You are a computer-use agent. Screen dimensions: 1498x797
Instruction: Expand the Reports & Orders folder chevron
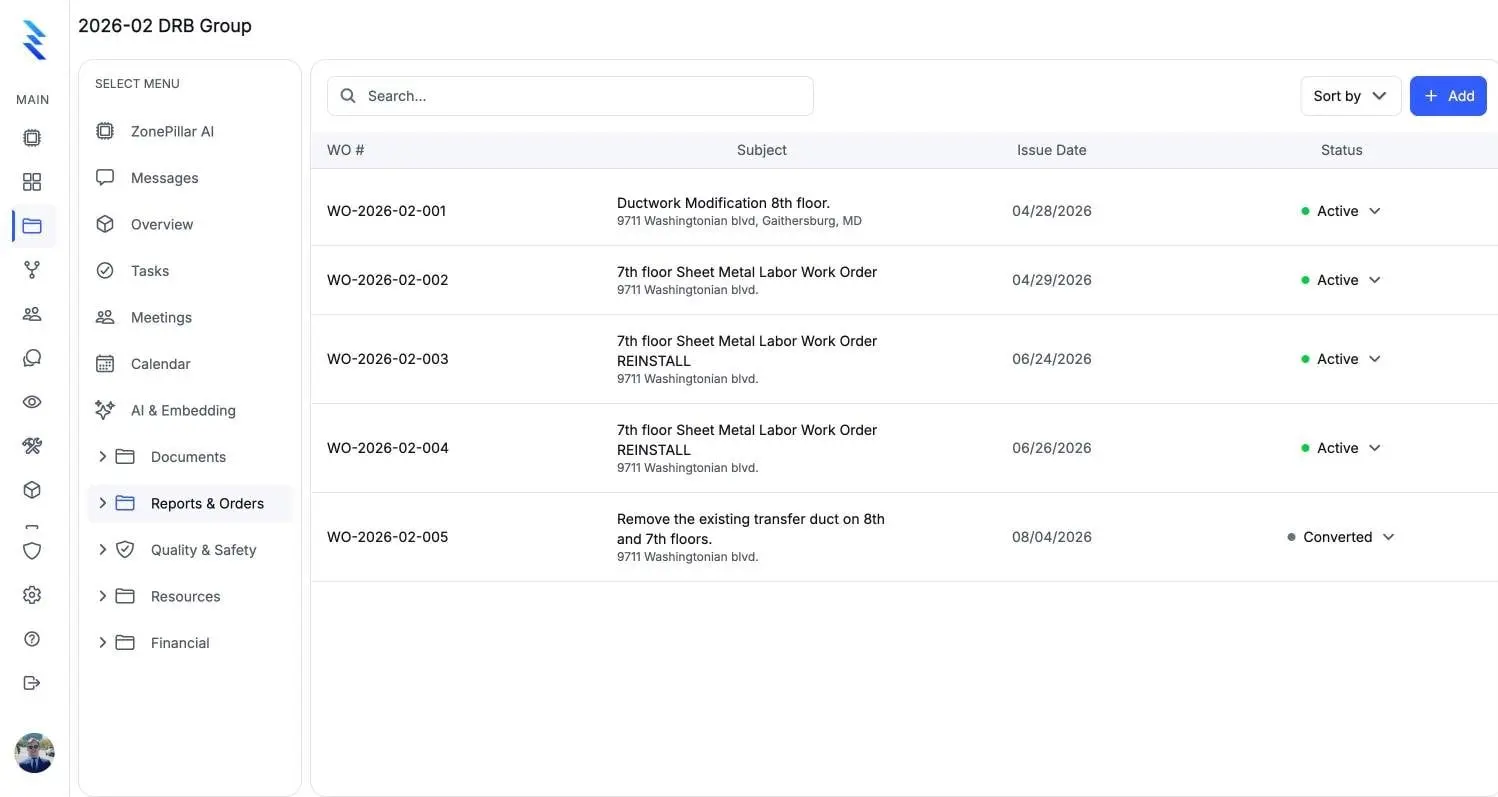[x=102, y=503]
